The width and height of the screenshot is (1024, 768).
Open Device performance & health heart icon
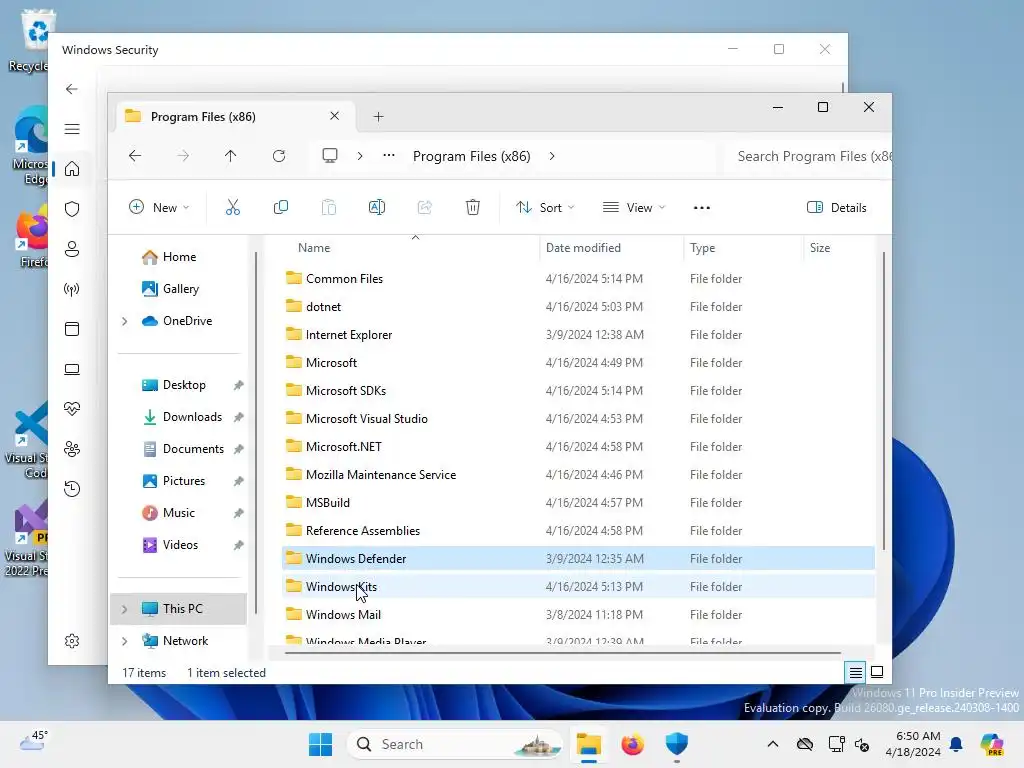point(72,409)
